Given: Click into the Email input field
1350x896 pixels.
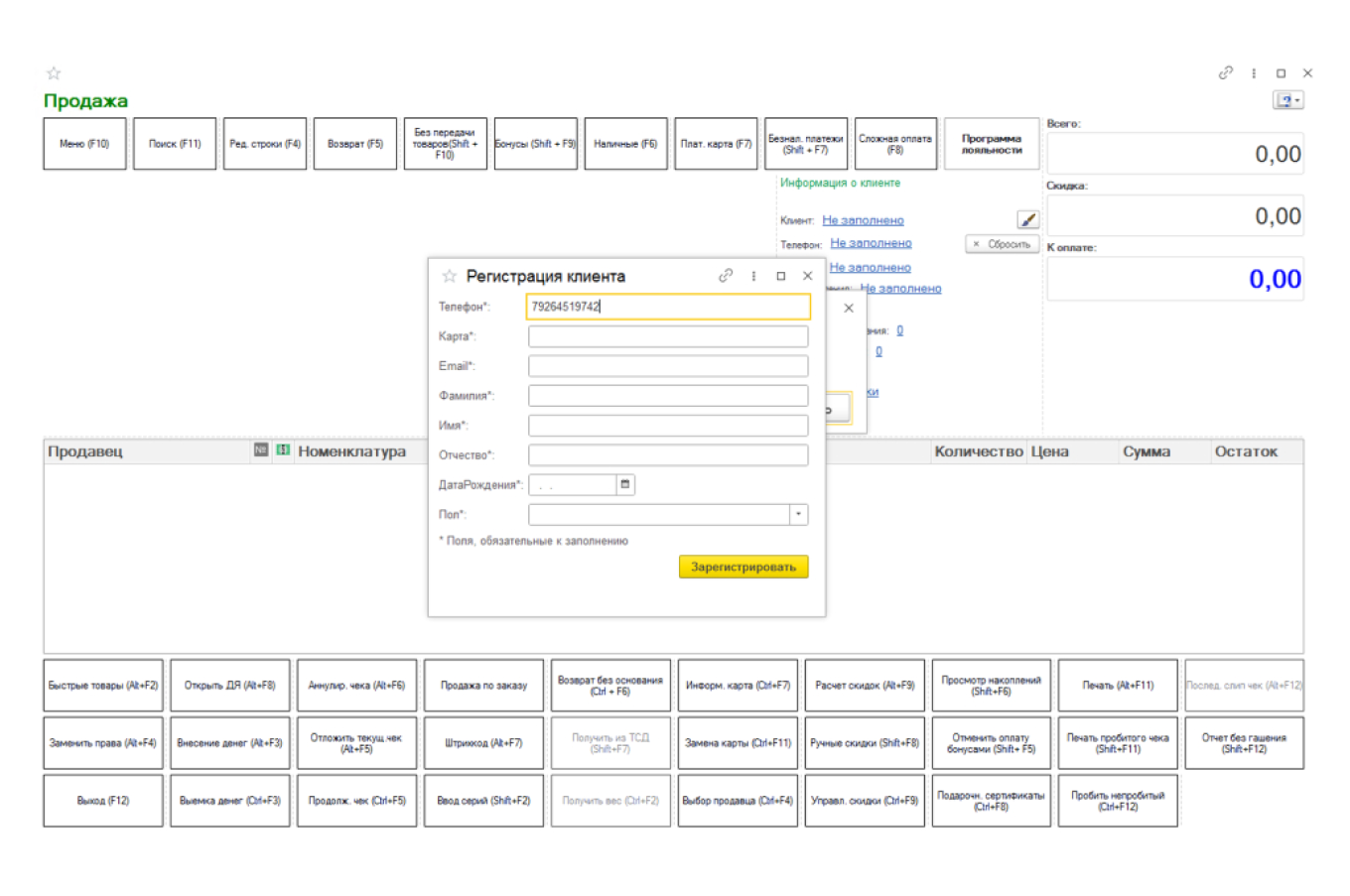Looking at the screenshot, I should click(x=667, y=366).
